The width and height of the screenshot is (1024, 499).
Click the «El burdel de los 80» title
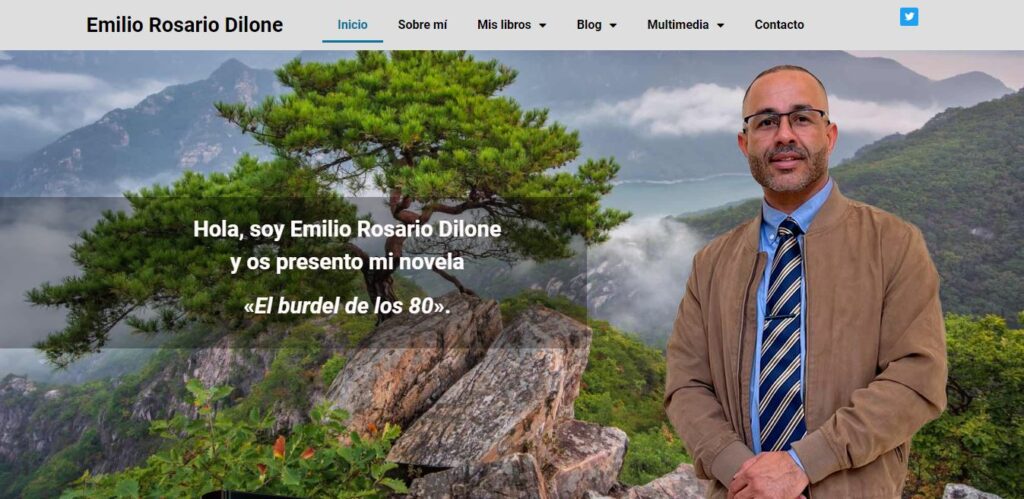pyautogui.click(x=347, y=306)
